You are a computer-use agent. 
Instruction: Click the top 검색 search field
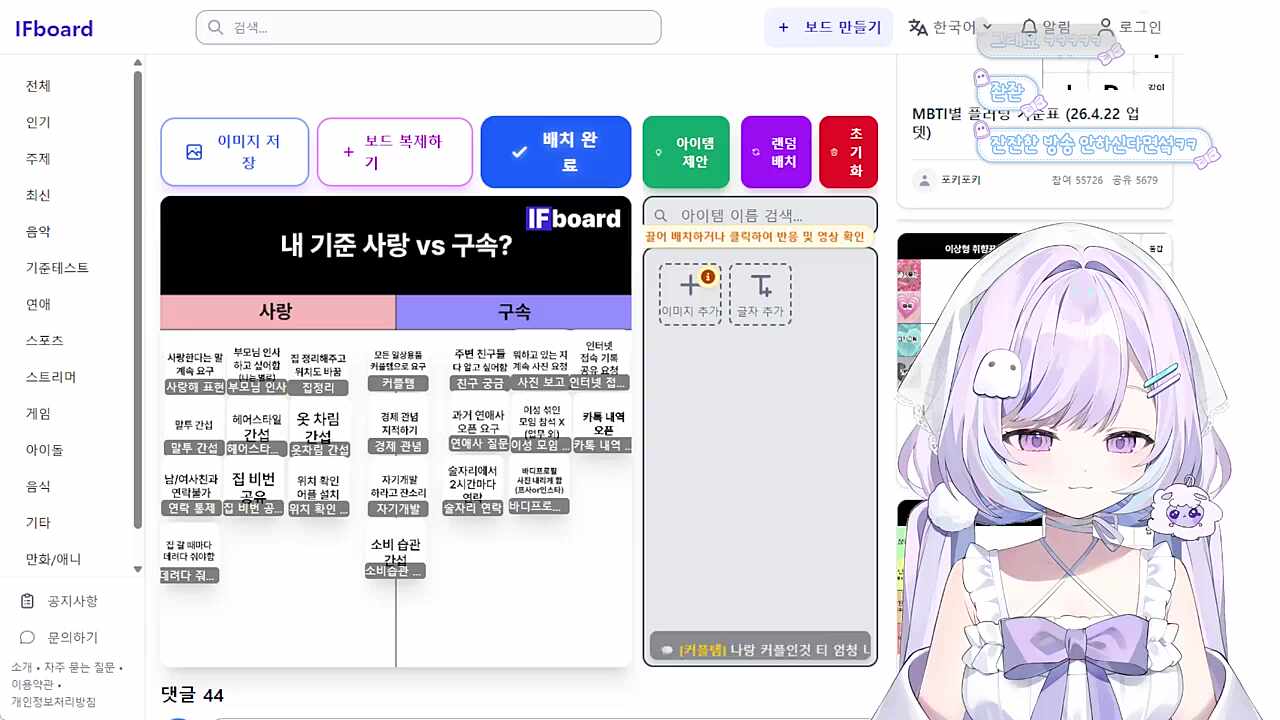pos(428,27)
